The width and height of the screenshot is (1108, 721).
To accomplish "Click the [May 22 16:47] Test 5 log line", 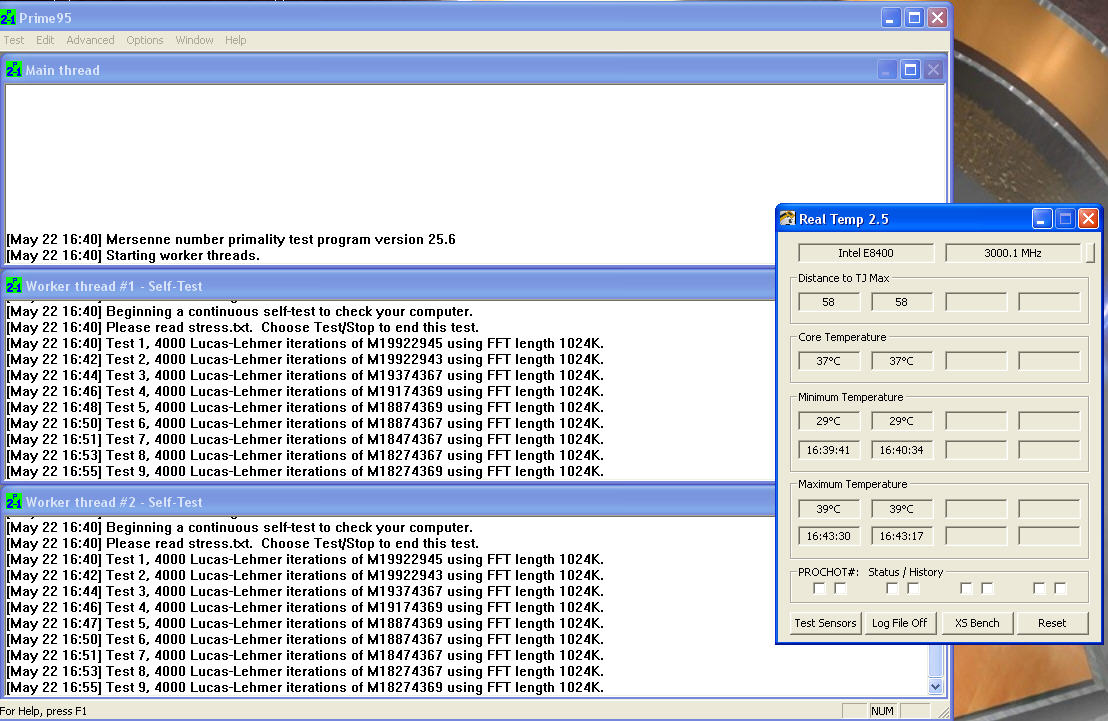I will pyautogui.click(x=305, y=623).
